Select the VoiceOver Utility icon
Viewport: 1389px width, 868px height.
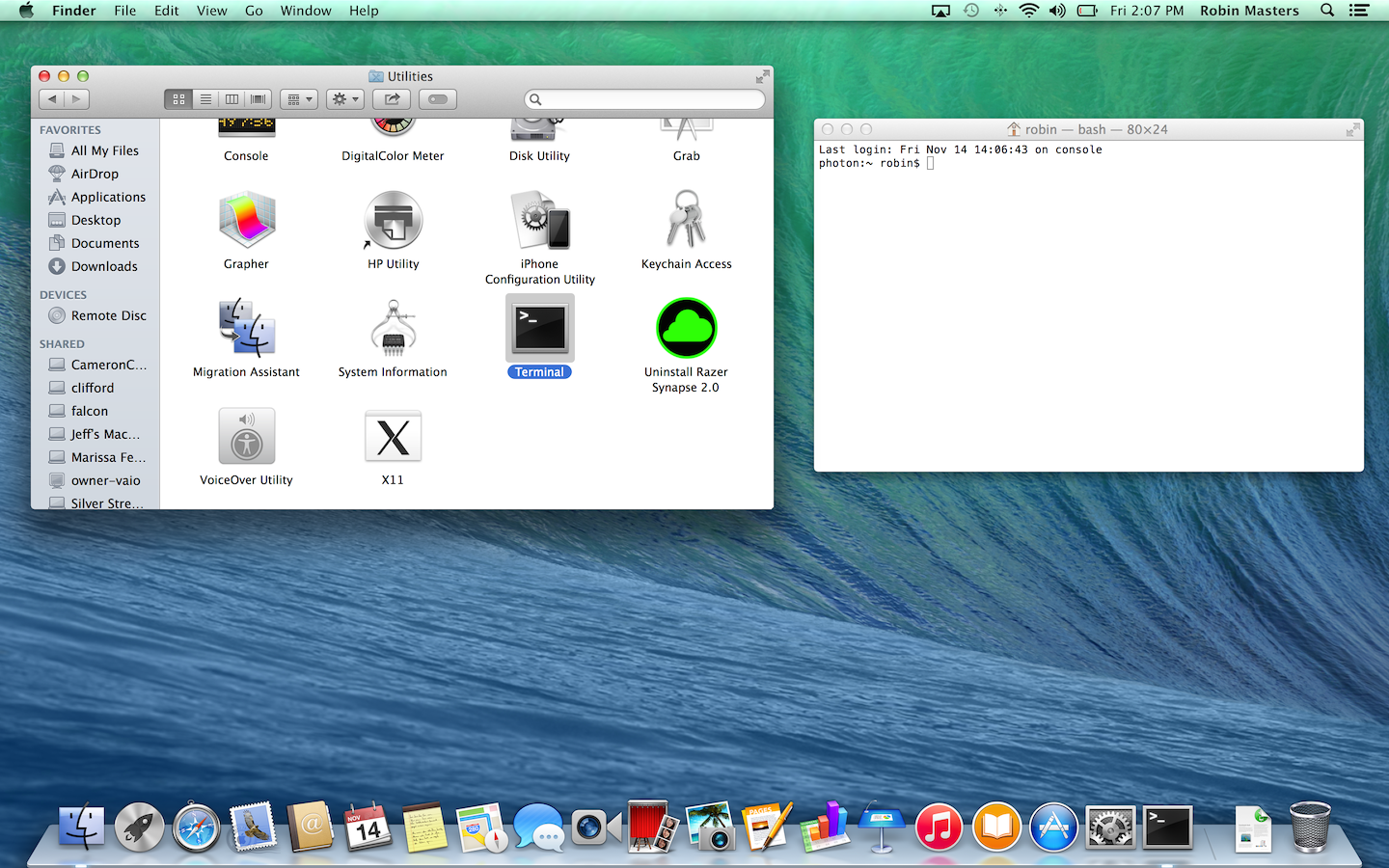(x=247, y=437)
